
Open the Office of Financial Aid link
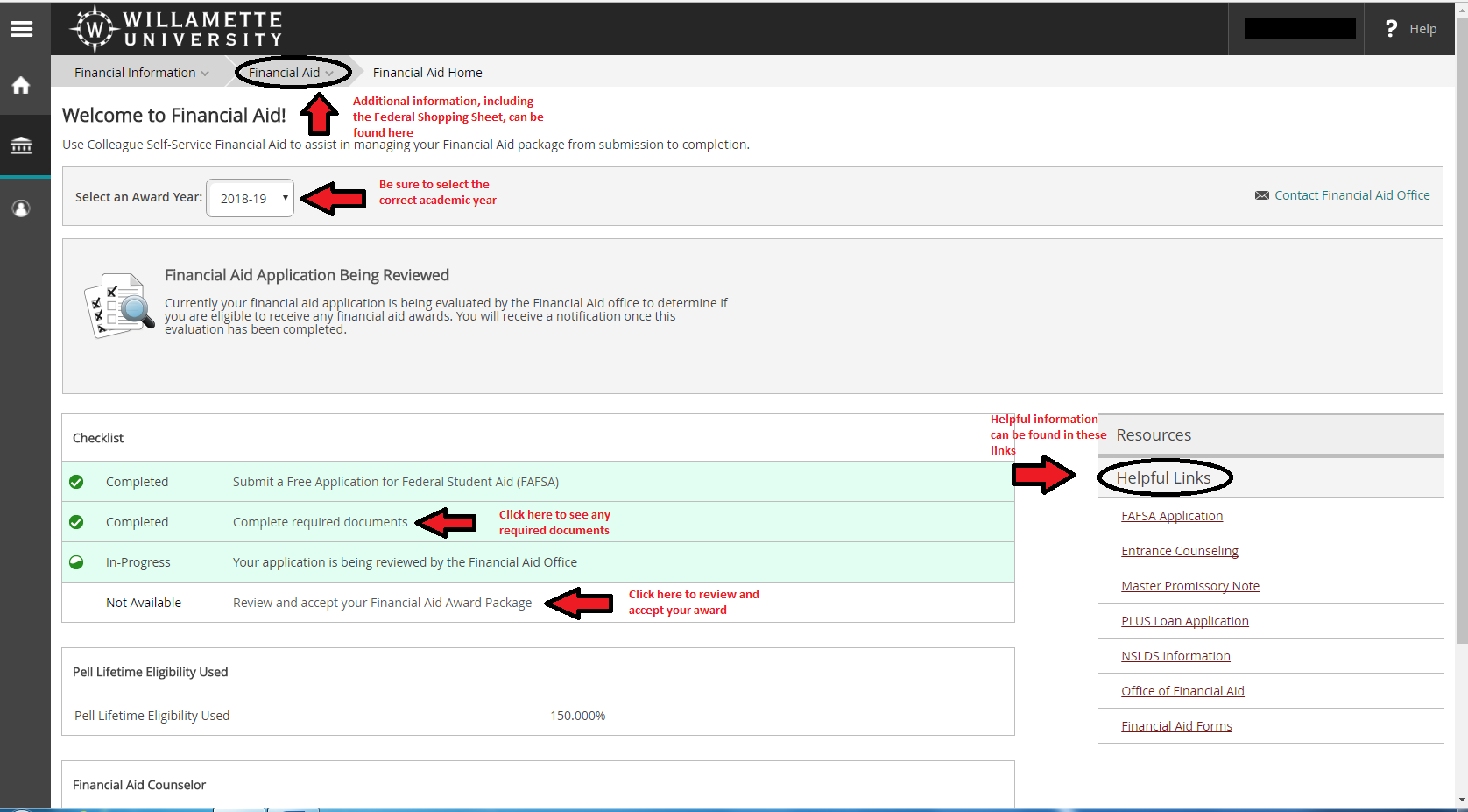(1182, 691)
